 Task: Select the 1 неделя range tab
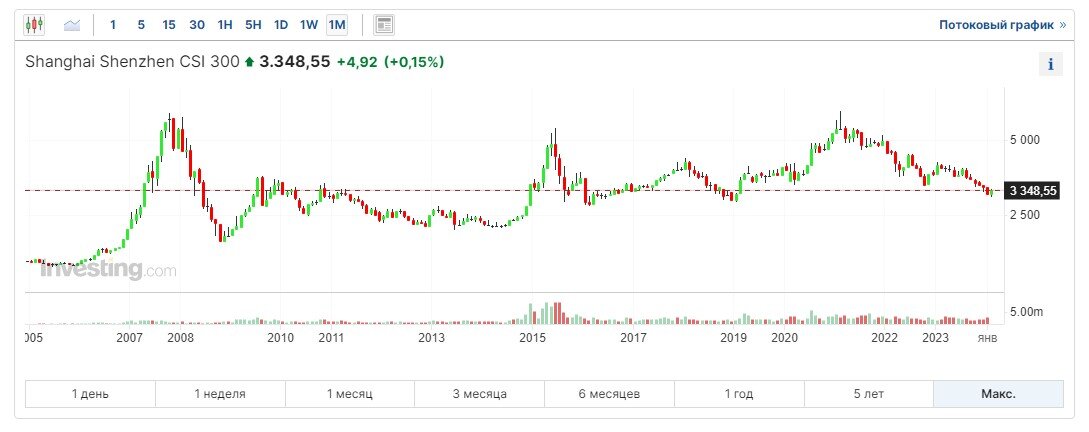point(220,394)
